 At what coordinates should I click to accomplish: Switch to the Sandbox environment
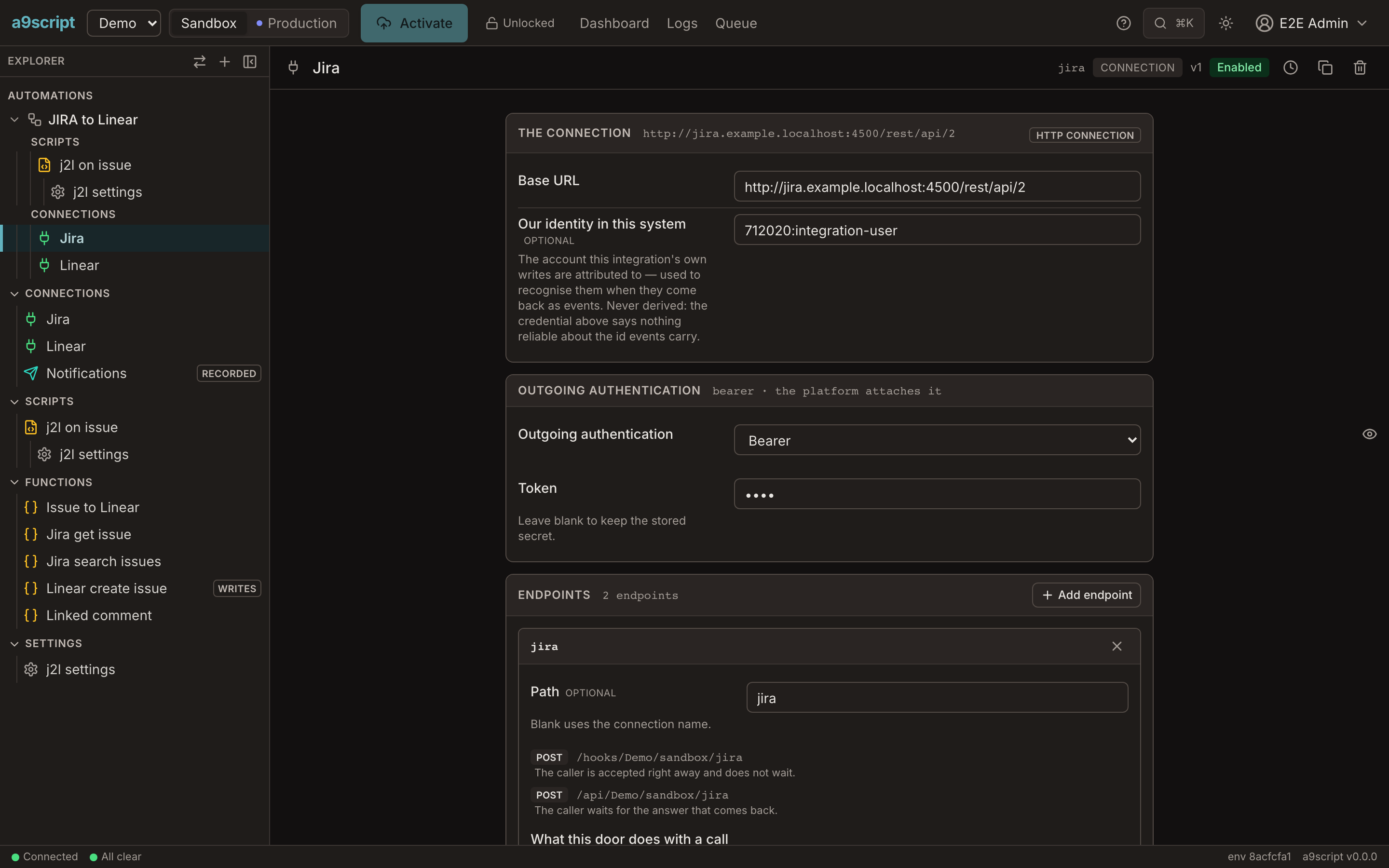coord(208,23)
